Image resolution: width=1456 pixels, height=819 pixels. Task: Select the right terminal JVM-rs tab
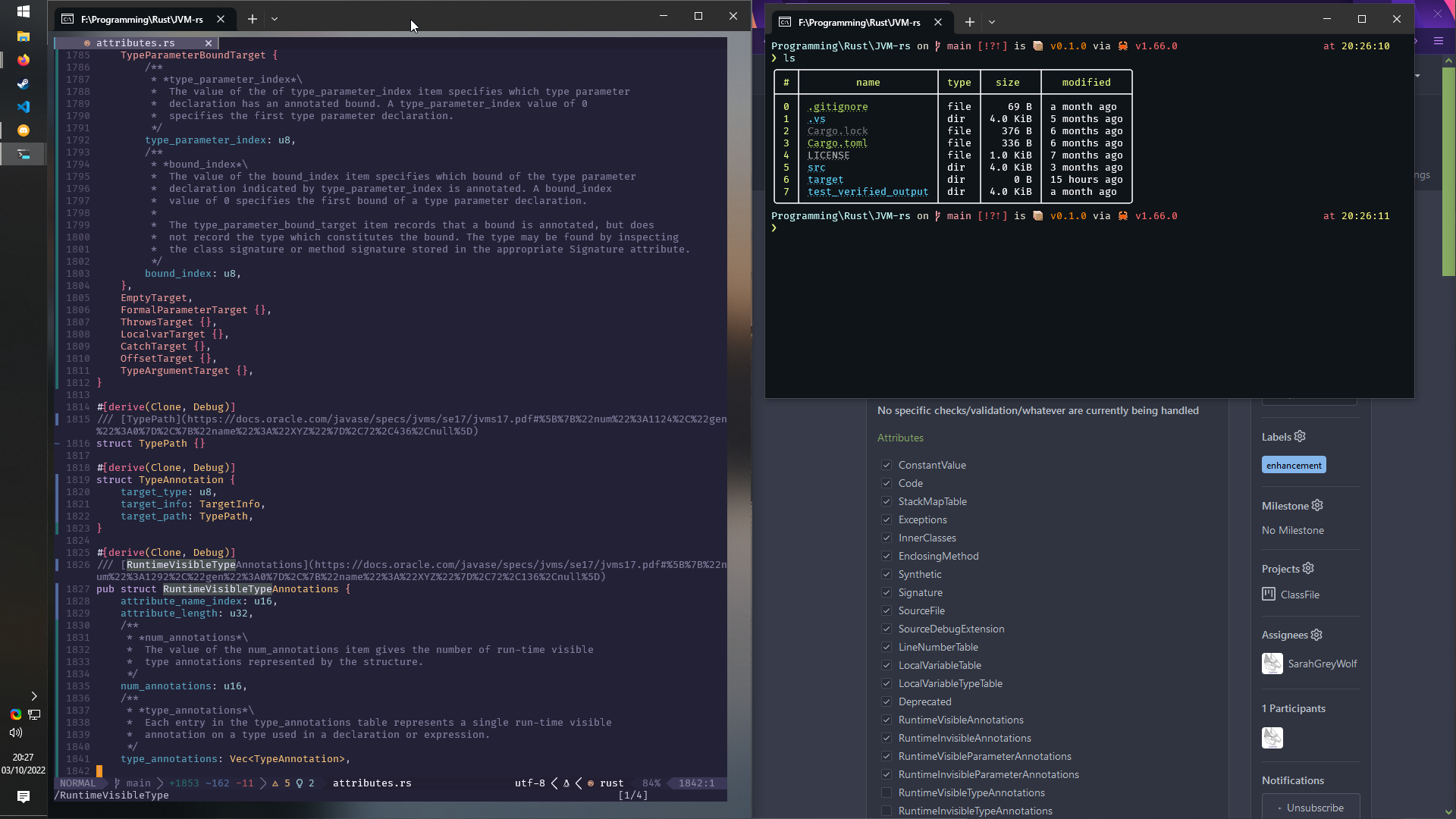coord(858,22)
